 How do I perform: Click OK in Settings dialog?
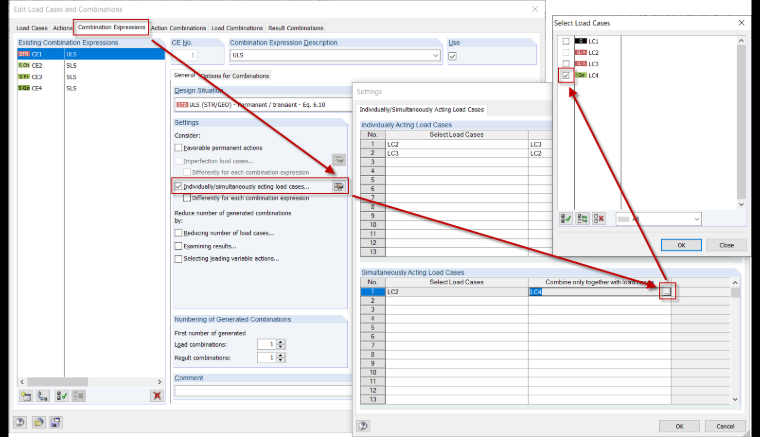pos(679,426)
